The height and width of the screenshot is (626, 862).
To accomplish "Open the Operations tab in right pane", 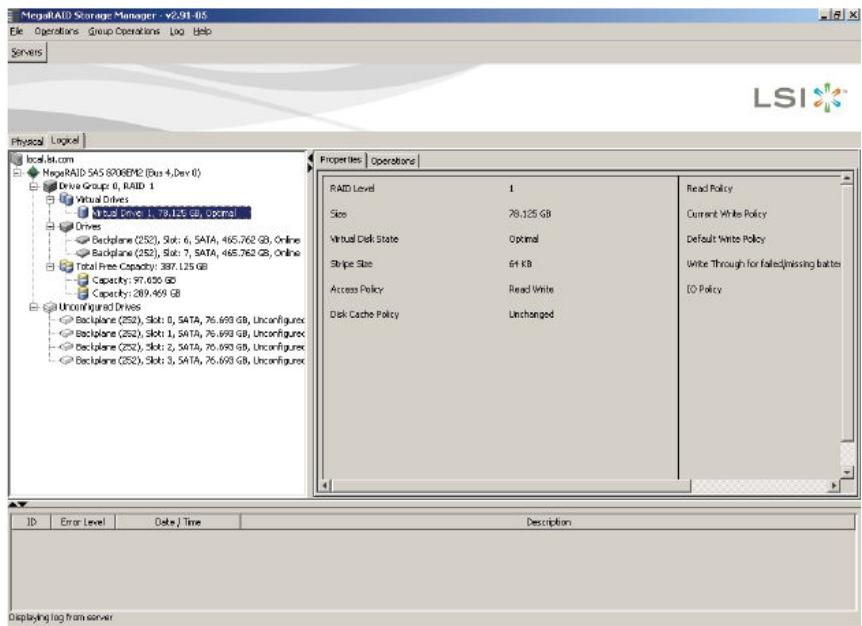I will coord(393,161).
